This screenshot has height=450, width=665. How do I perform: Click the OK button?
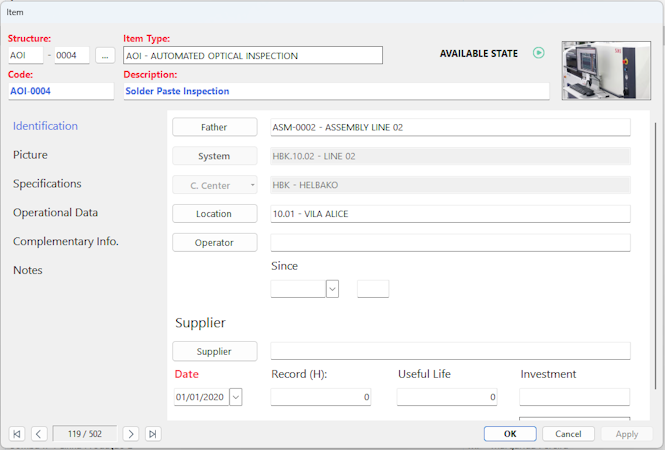click(x=510, y=434)
